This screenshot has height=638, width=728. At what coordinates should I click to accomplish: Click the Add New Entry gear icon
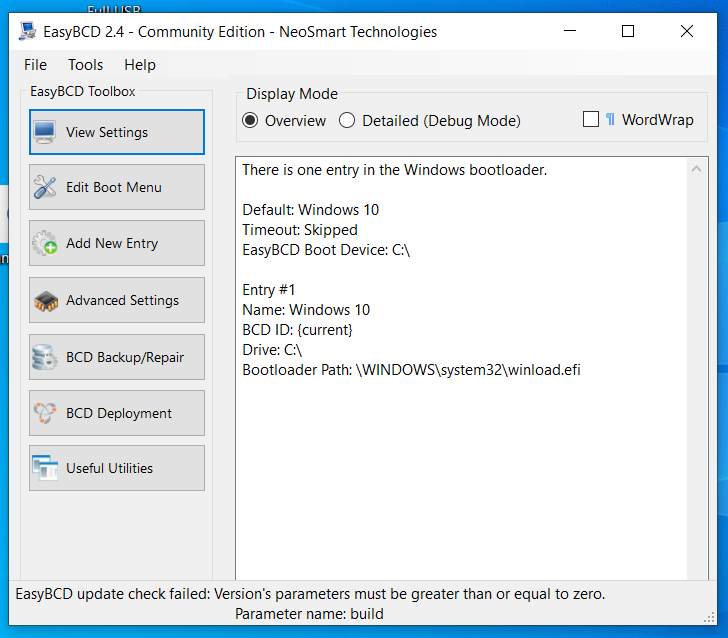pyautogui.click(x=45, y=243)
